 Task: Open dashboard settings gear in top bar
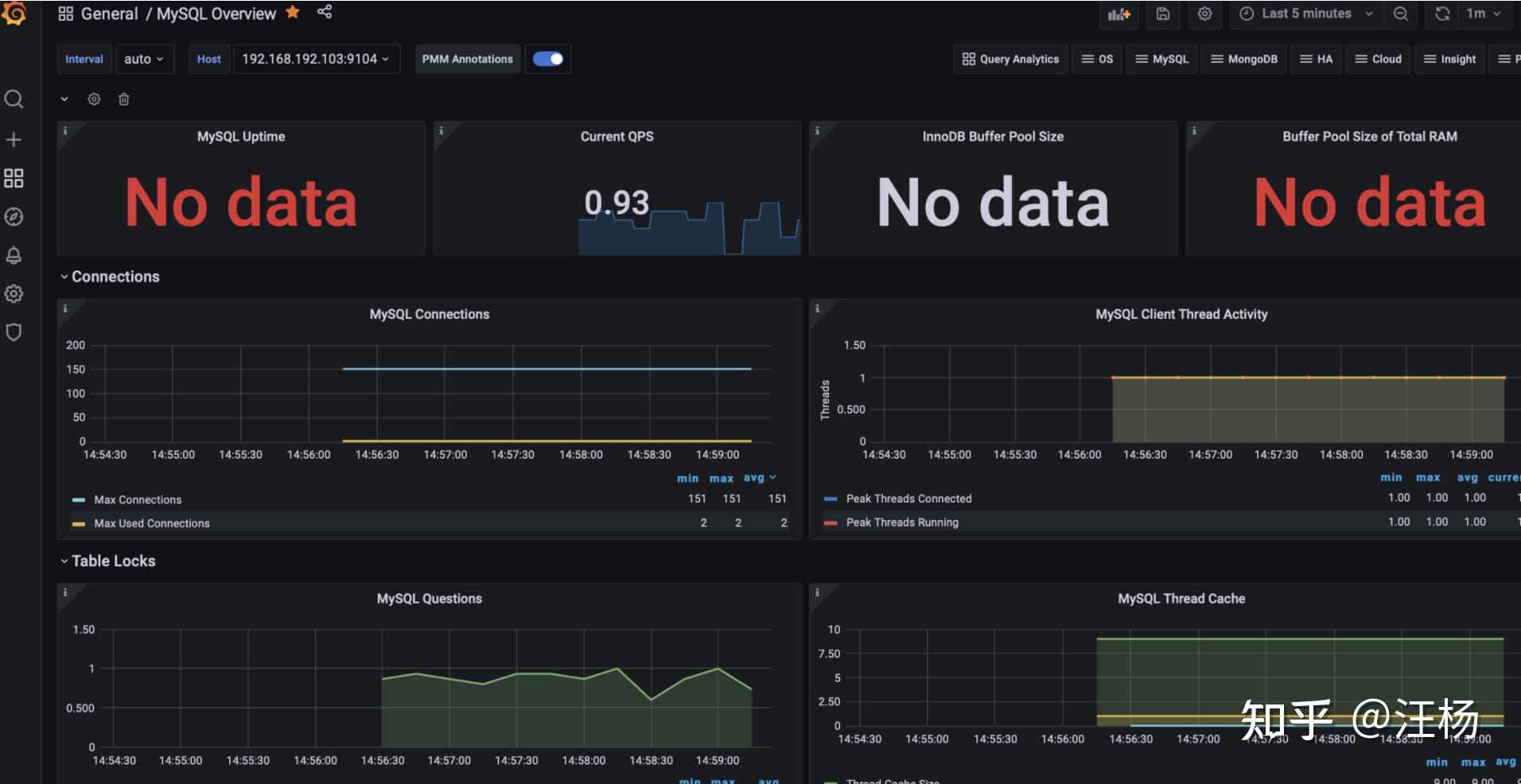(1204, 14)
